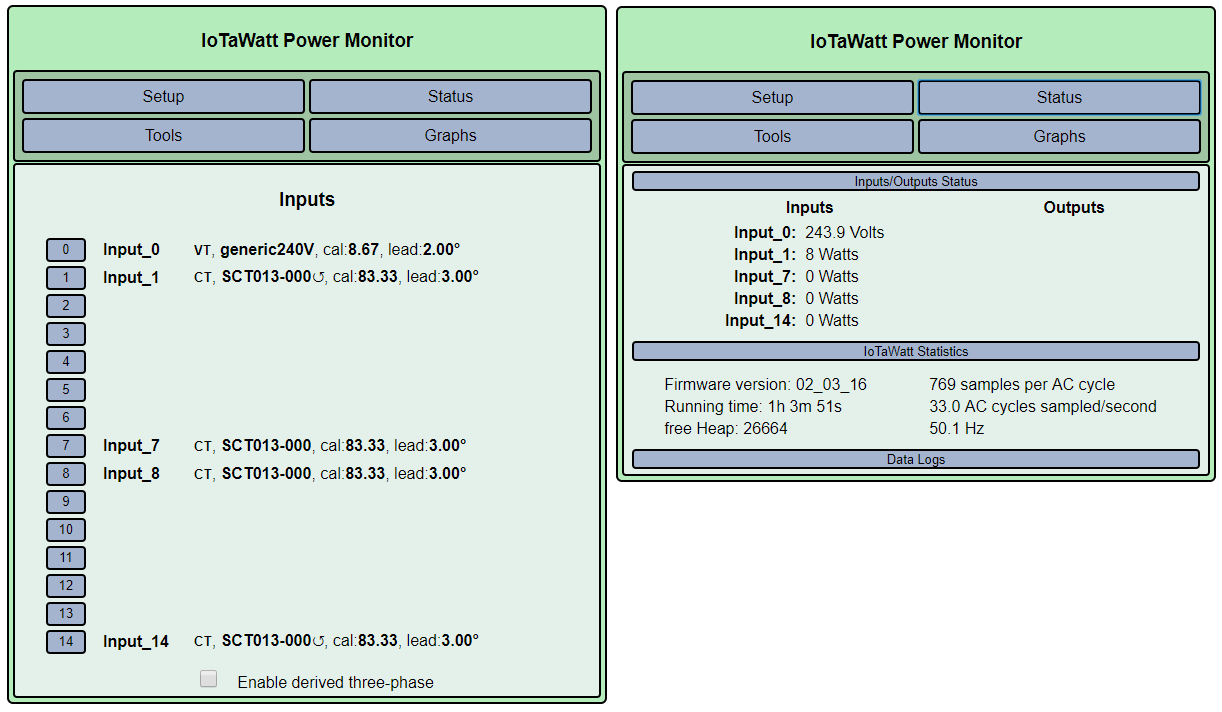1222x712 pixels.
Task: Configure unused input channel 2
Action: coord(66,306)
